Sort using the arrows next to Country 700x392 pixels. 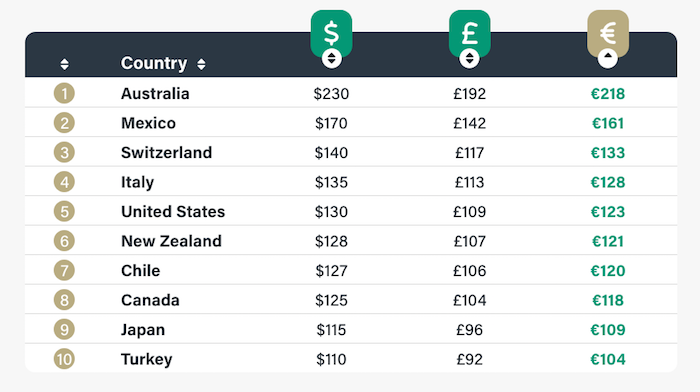[x=201, y=64]
